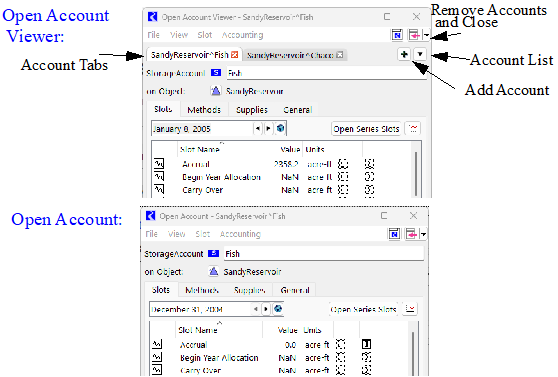Open File menu in Open Account window
The width and height of the screenshot is (558, 377).
[x=151, y=234]
